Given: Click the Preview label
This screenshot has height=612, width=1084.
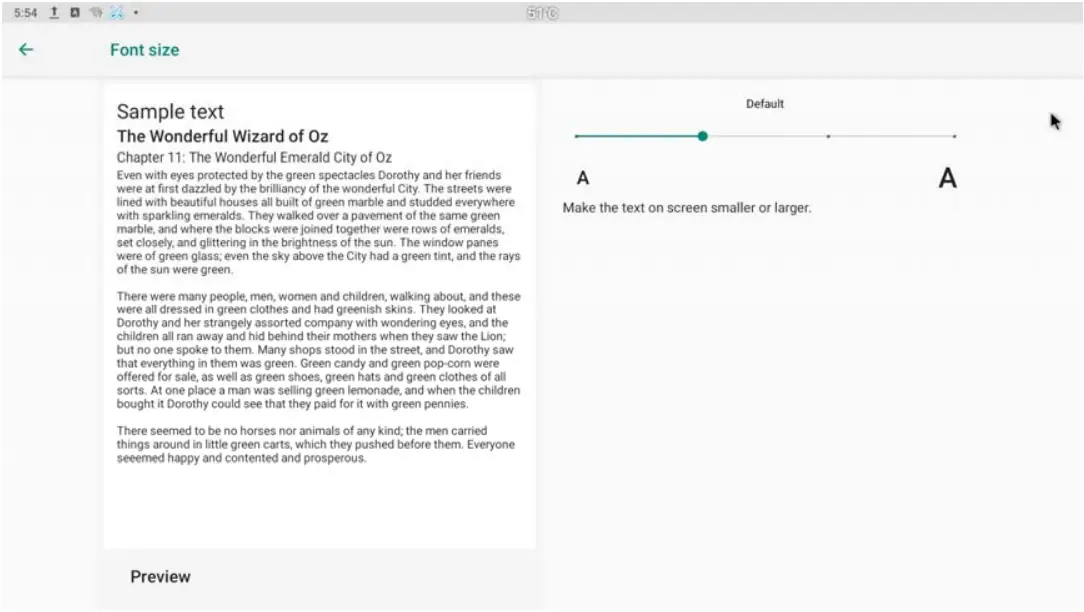Looking at the screenshot, I should coord(160,577).
